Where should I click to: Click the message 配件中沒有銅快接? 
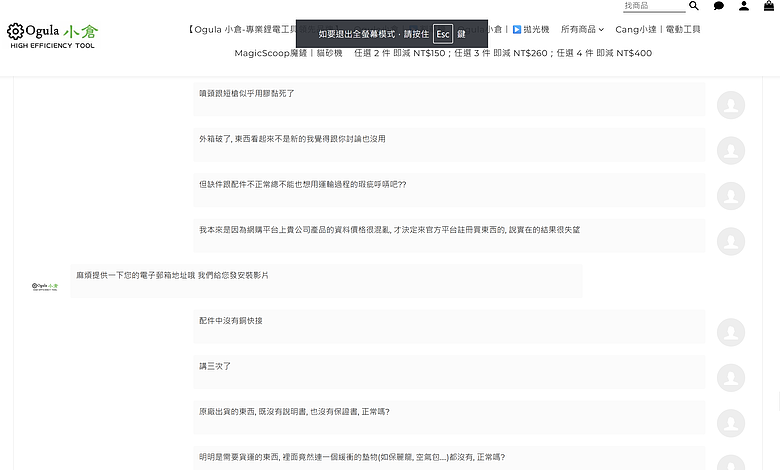point(449,326)
